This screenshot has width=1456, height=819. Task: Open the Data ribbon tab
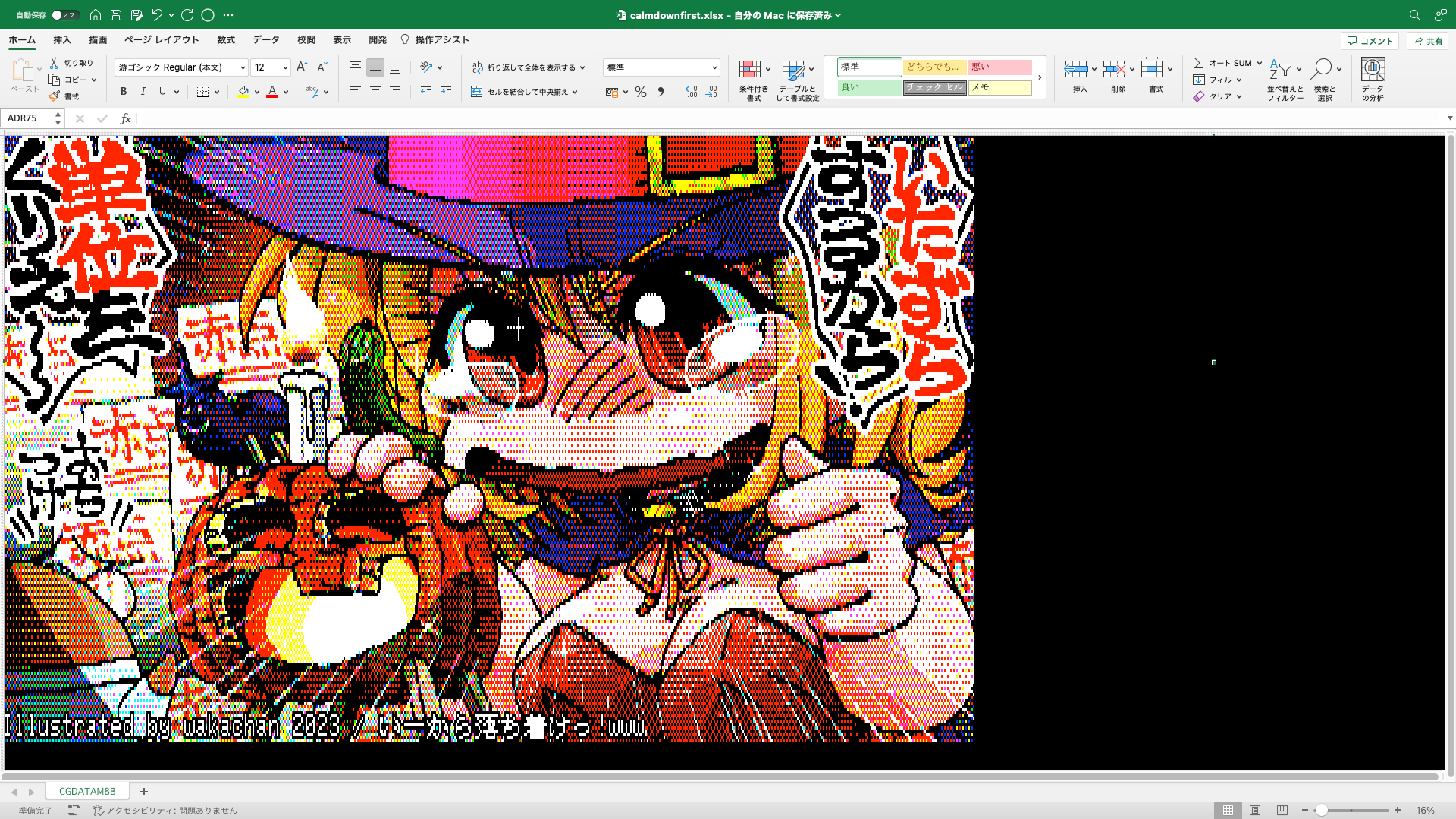[266, 40]
